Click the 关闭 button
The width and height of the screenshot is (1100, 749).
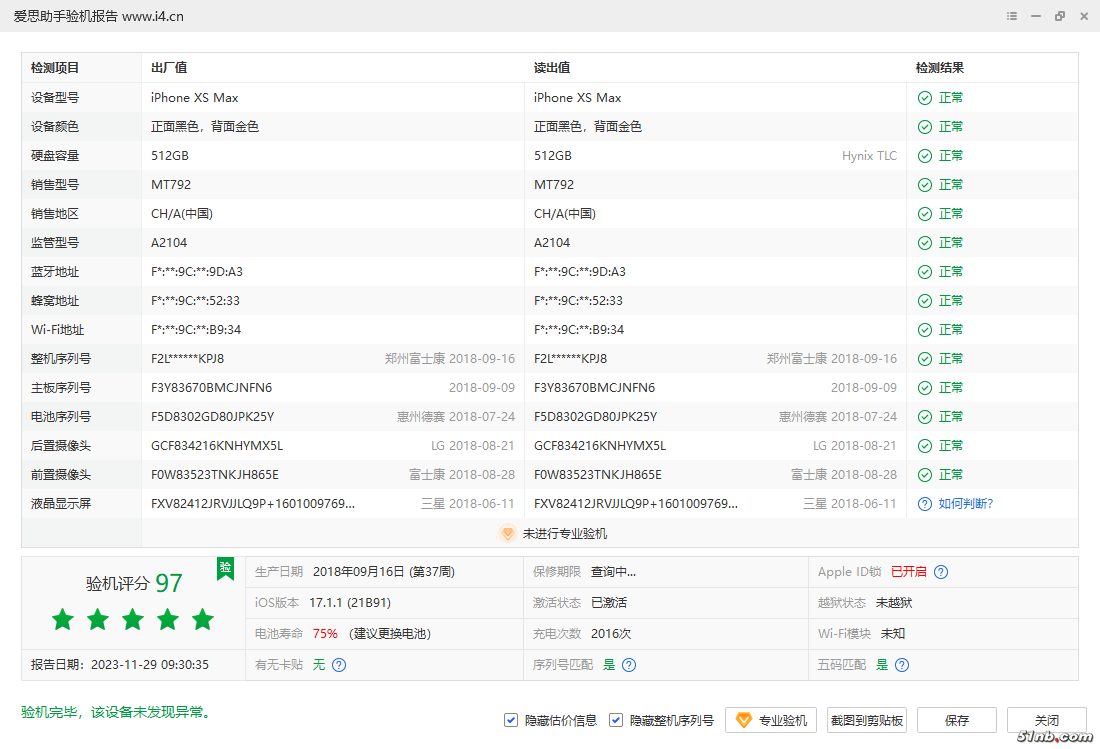click(x=1046, y=720)
